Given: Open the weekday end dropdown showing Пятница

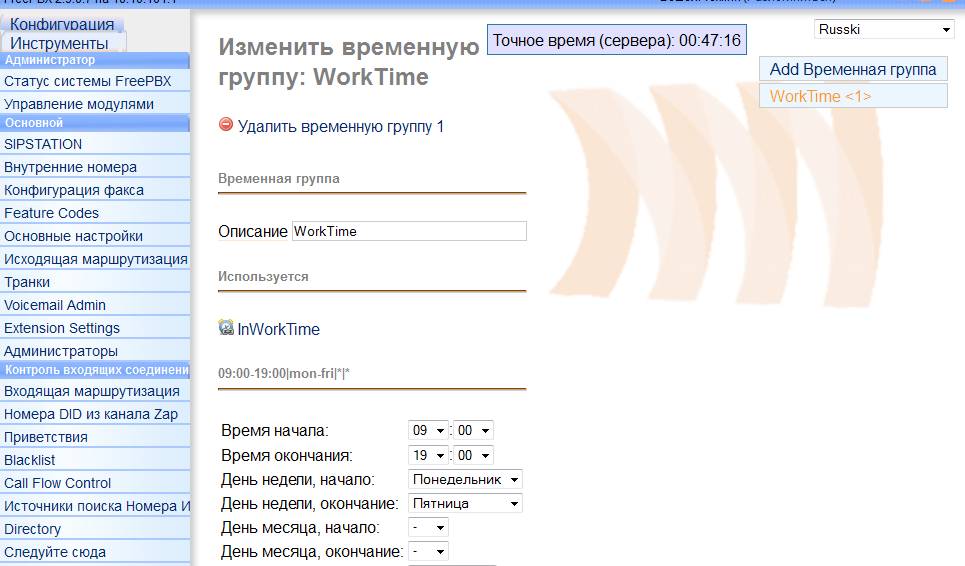Looking at the screenshot, I should pyautogui.click(x=465, y=503).
